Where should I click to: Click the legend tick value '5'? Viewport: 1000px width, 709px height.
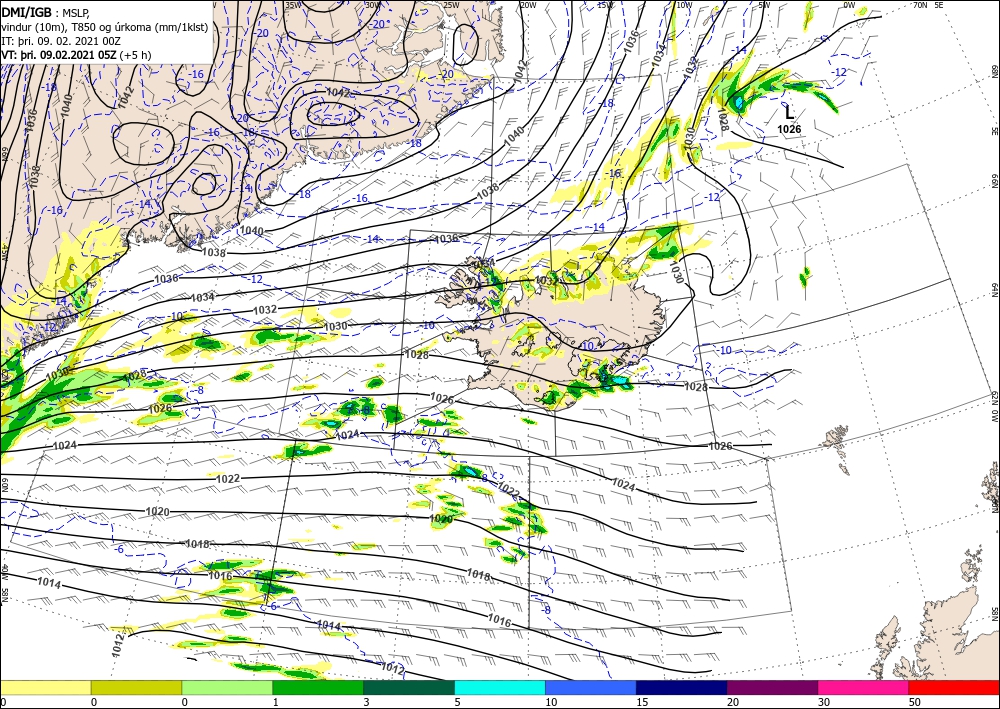tap(457, 702)
